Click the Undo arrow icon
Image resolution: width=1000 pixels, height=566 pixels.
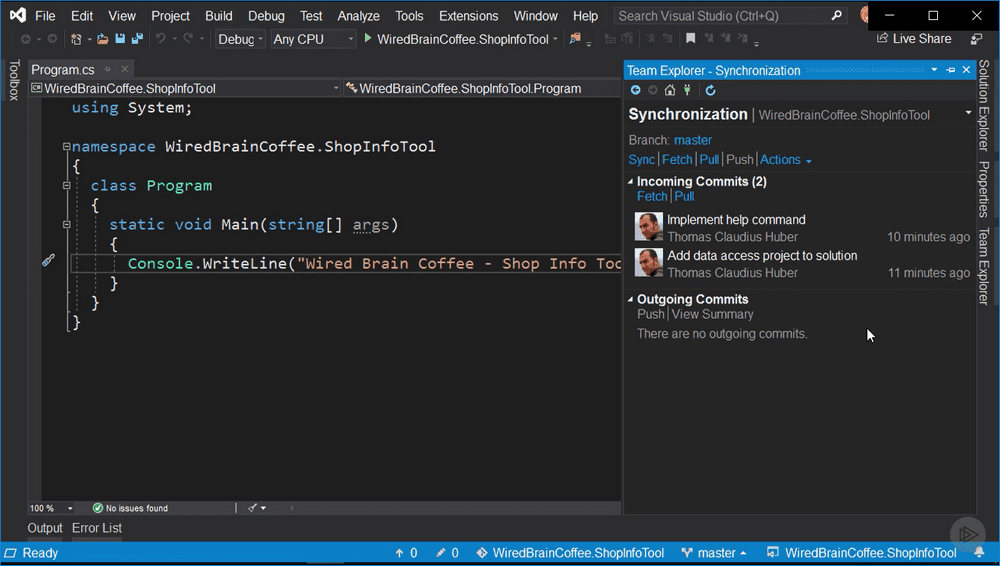click(x=160, y=39)
